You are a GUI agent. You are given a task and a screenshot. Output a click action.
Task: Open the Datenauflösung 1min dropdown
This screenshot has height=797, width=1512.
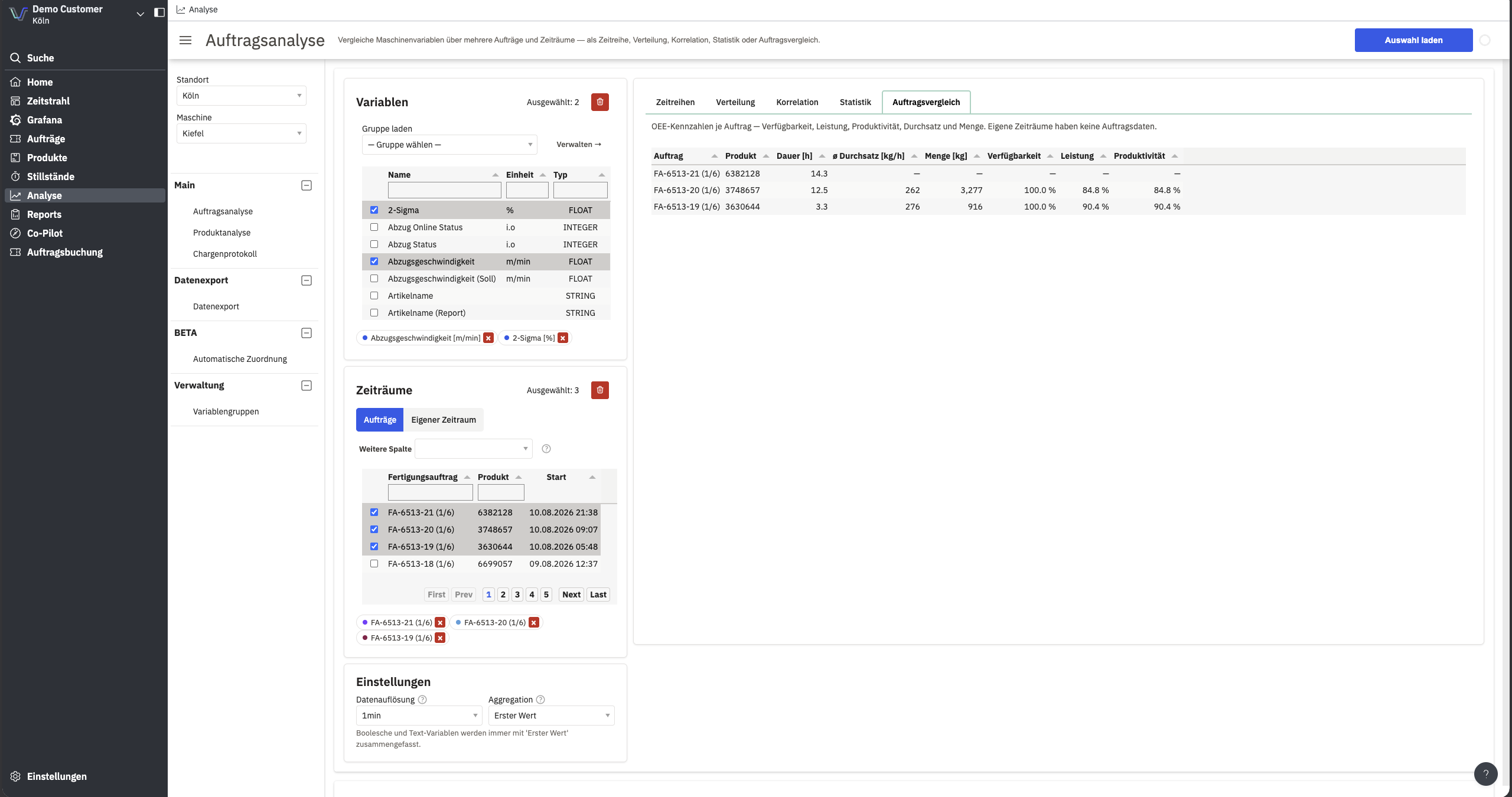point(419,716)
